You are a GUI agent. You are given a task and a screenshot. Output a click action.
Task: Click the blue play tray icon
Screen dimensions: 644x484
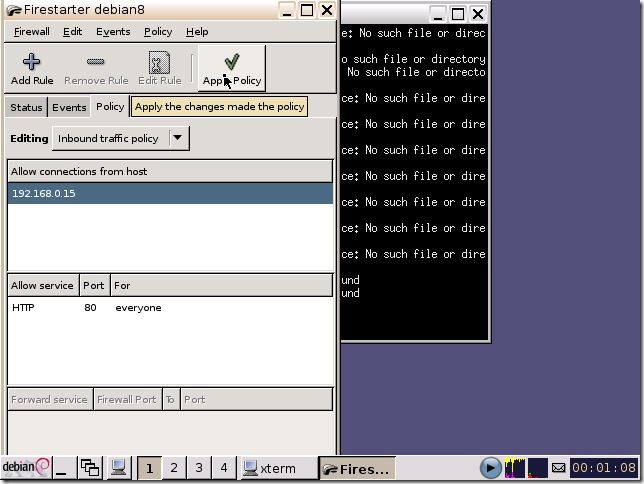pyautogui.click(x=490, y=468)
